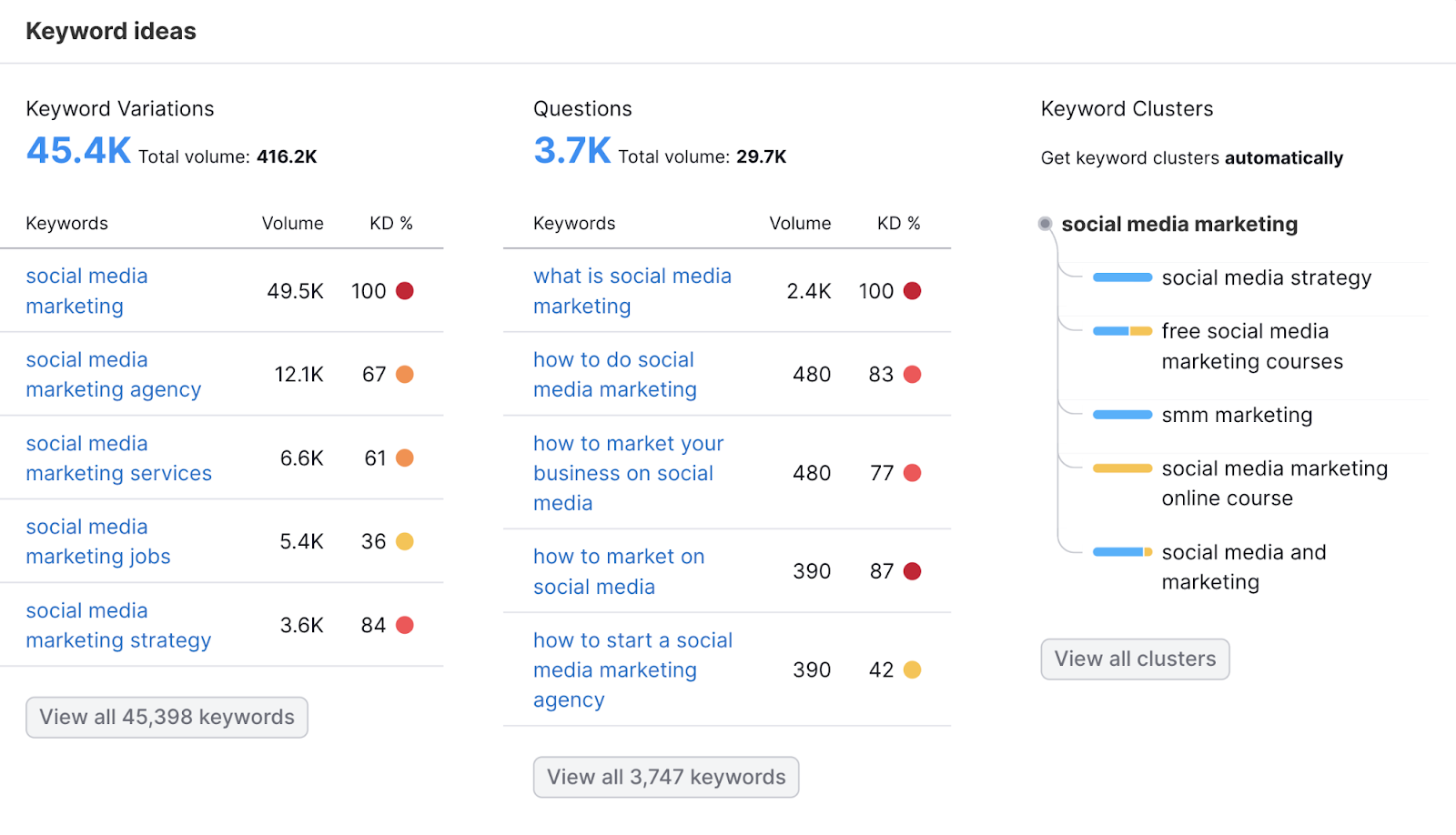Click the yellow intent bar for social media marketing online course

[x=1121, y=468]
